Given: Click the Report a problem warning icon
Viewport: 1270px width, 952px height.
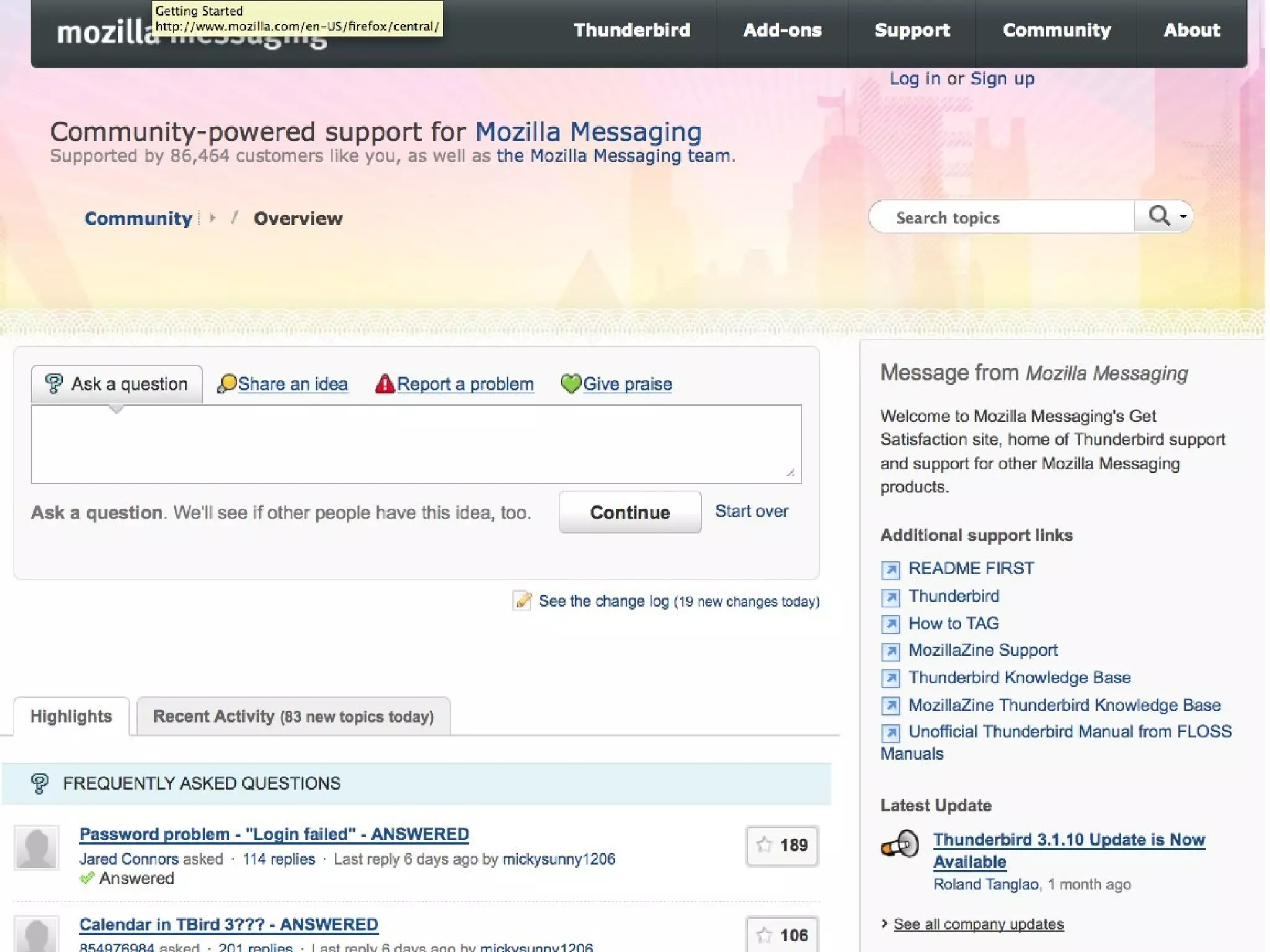Looking at the screenshot, I should point(384,384).
